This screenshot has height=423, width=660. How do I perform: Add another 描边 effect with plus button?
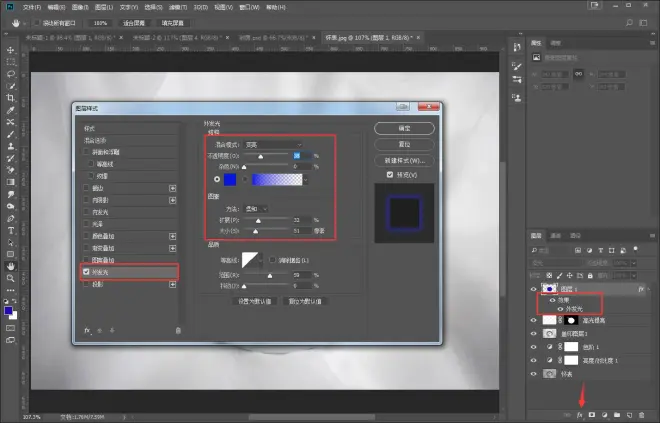point(173,188)
